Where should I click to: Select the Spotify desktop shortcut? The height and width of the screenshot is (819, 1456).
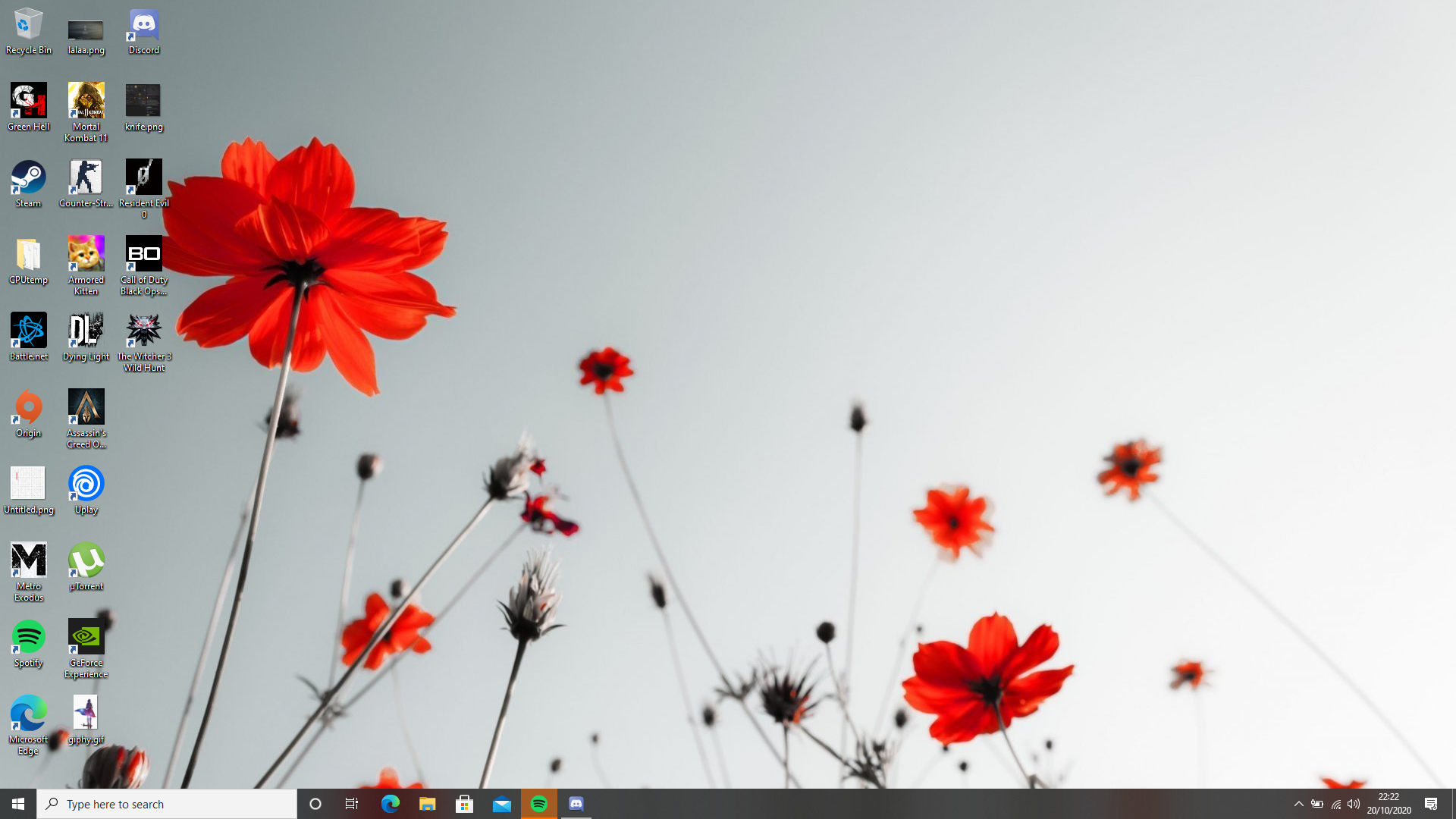click(29, 643)
